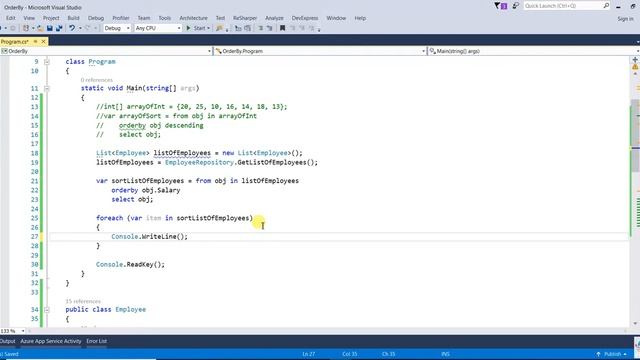This screenshot has height=360, width=640.
Task: Click the orderby obj.Salary code line
Action: point(146,190)
